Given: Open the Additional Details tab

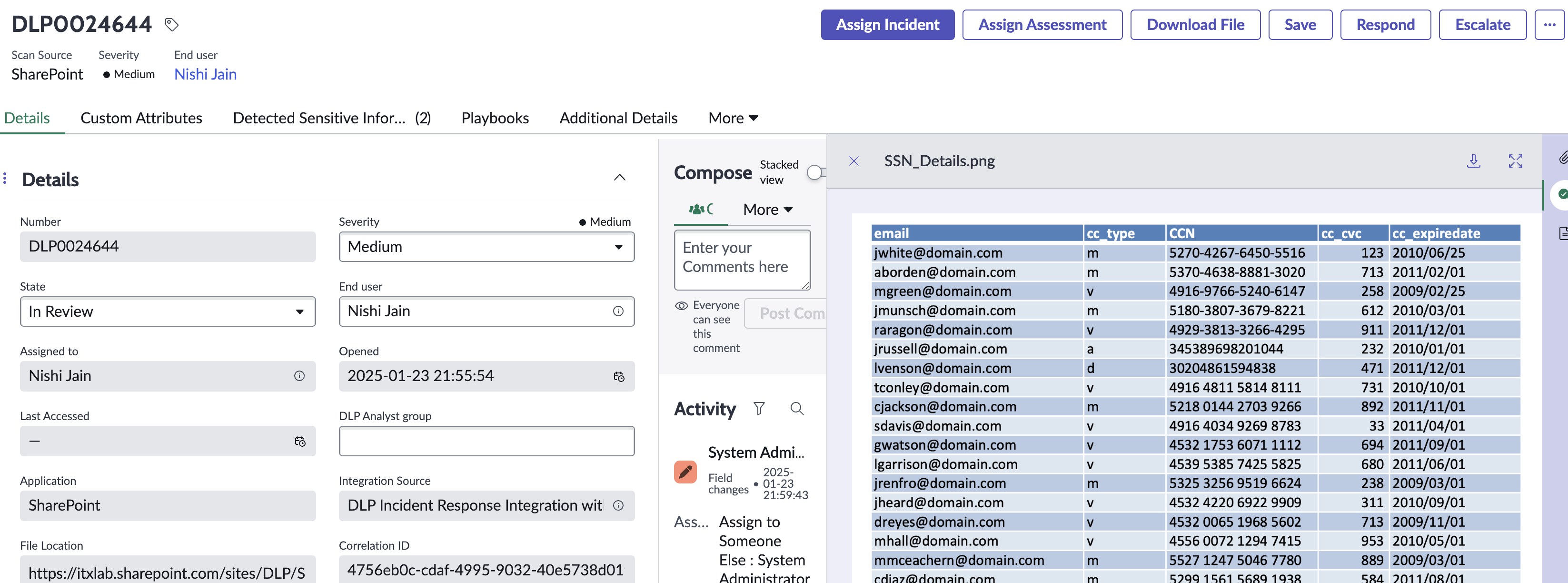Looking at the screenshot, I should (x=618, y=118).
